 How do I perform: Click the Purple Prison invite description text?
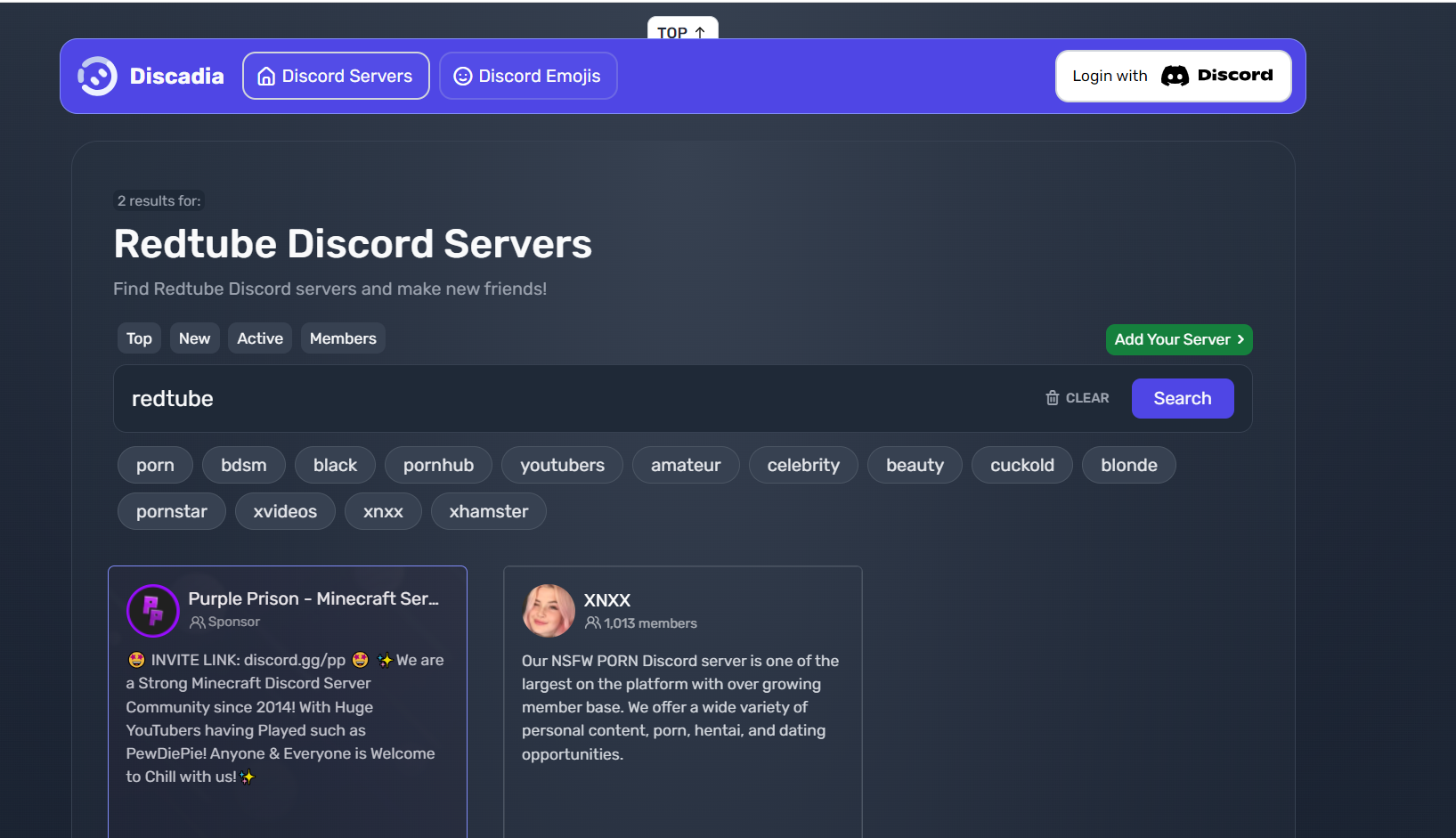coord(285,718)
